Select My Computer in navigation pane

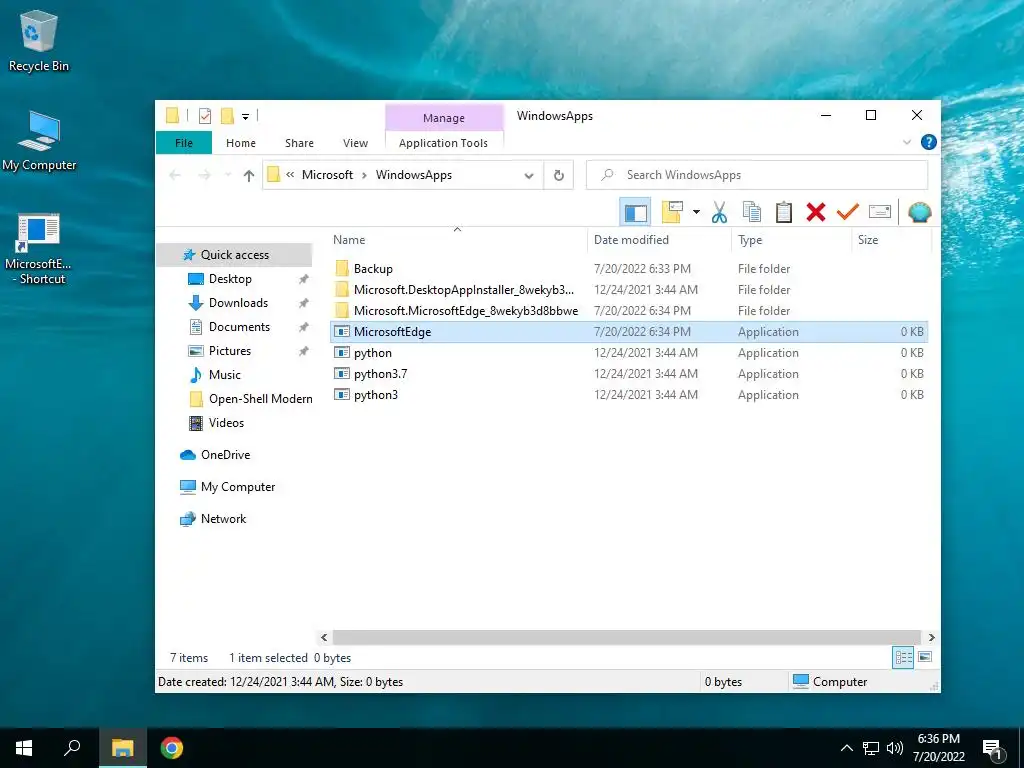point(238,487)
